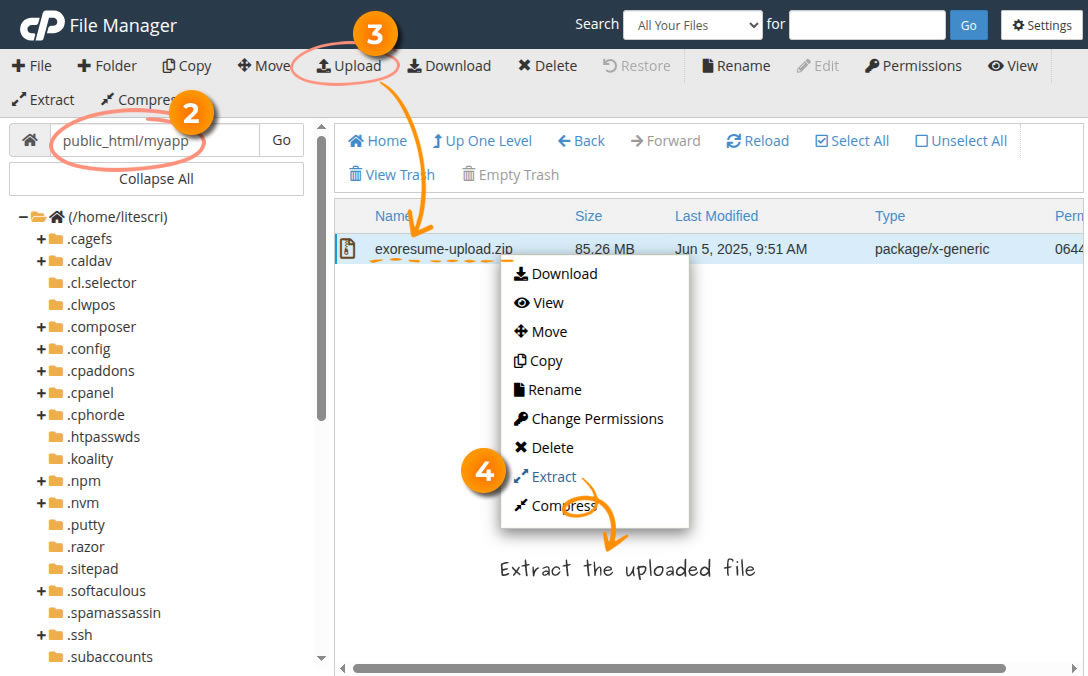Click the file list horizontal scrollbar
Screen dimensions: 1088x676
(x=679, y=668)
